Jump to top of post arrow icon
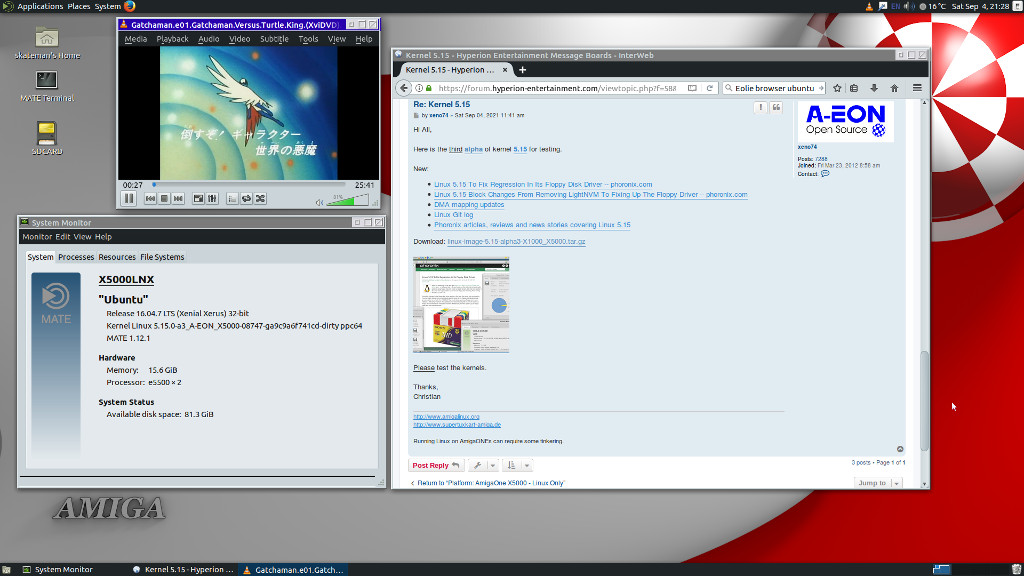This screenshot has height=576, width=1024. tap(900, 449)
